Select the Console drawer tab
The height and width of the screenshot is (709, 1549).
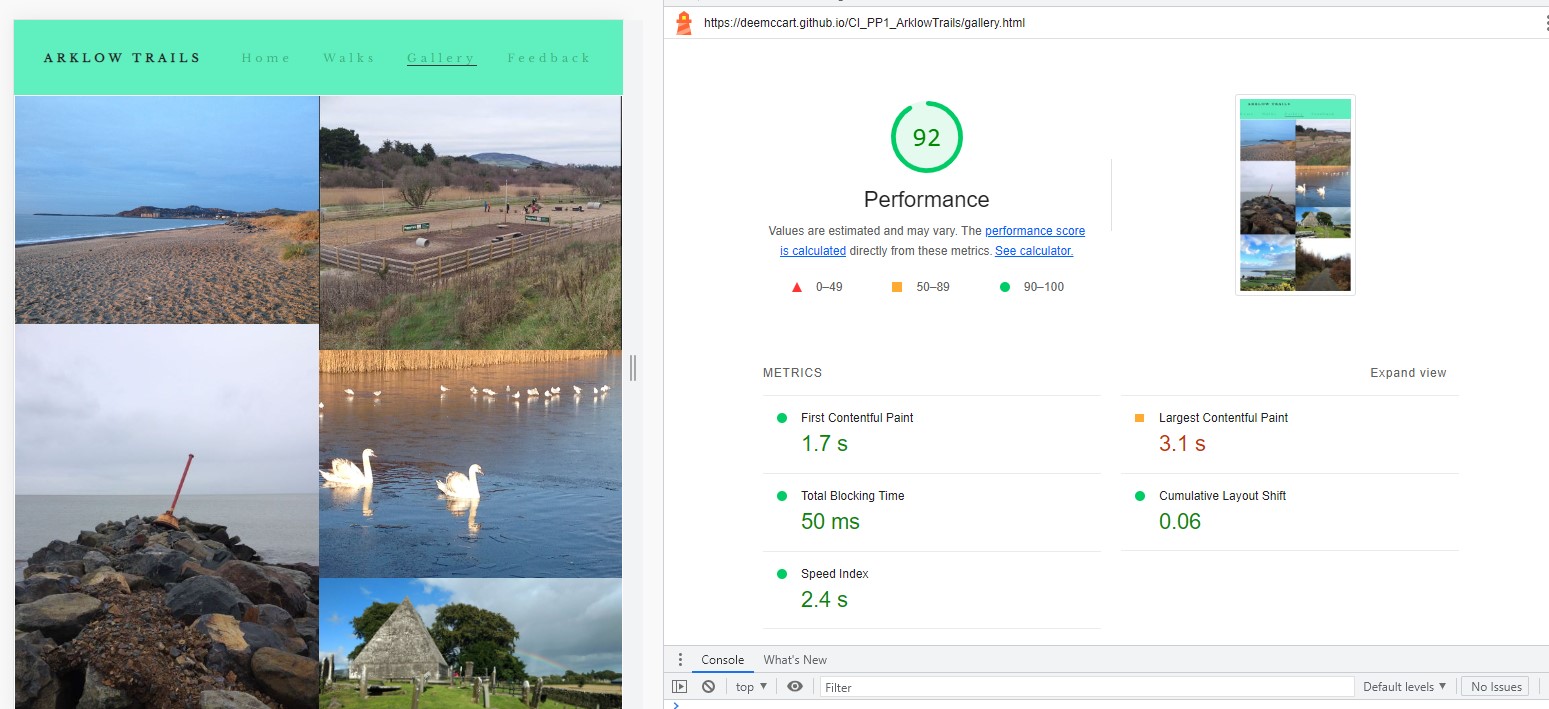722,660
